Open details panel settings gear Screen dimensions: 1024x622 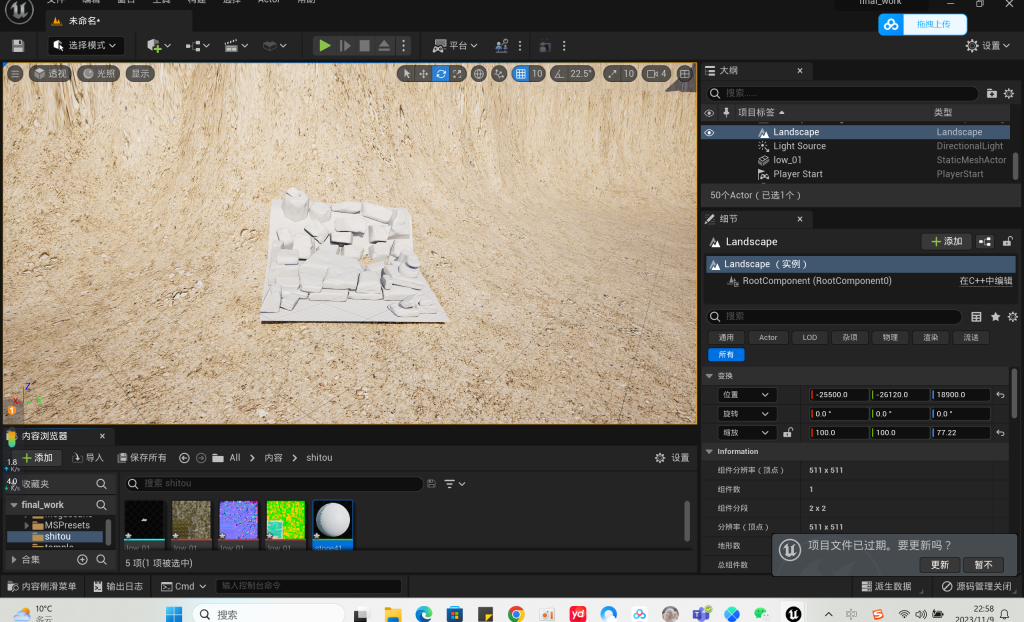[x=1012, y=317]
